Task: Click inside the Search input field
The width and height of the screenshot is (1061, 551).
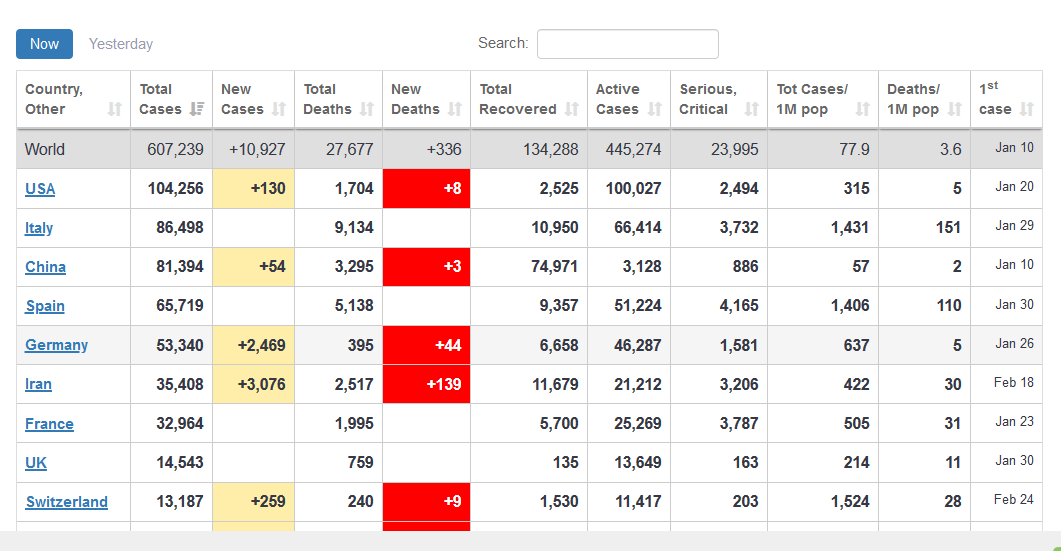Action: (x=627, y=44)
